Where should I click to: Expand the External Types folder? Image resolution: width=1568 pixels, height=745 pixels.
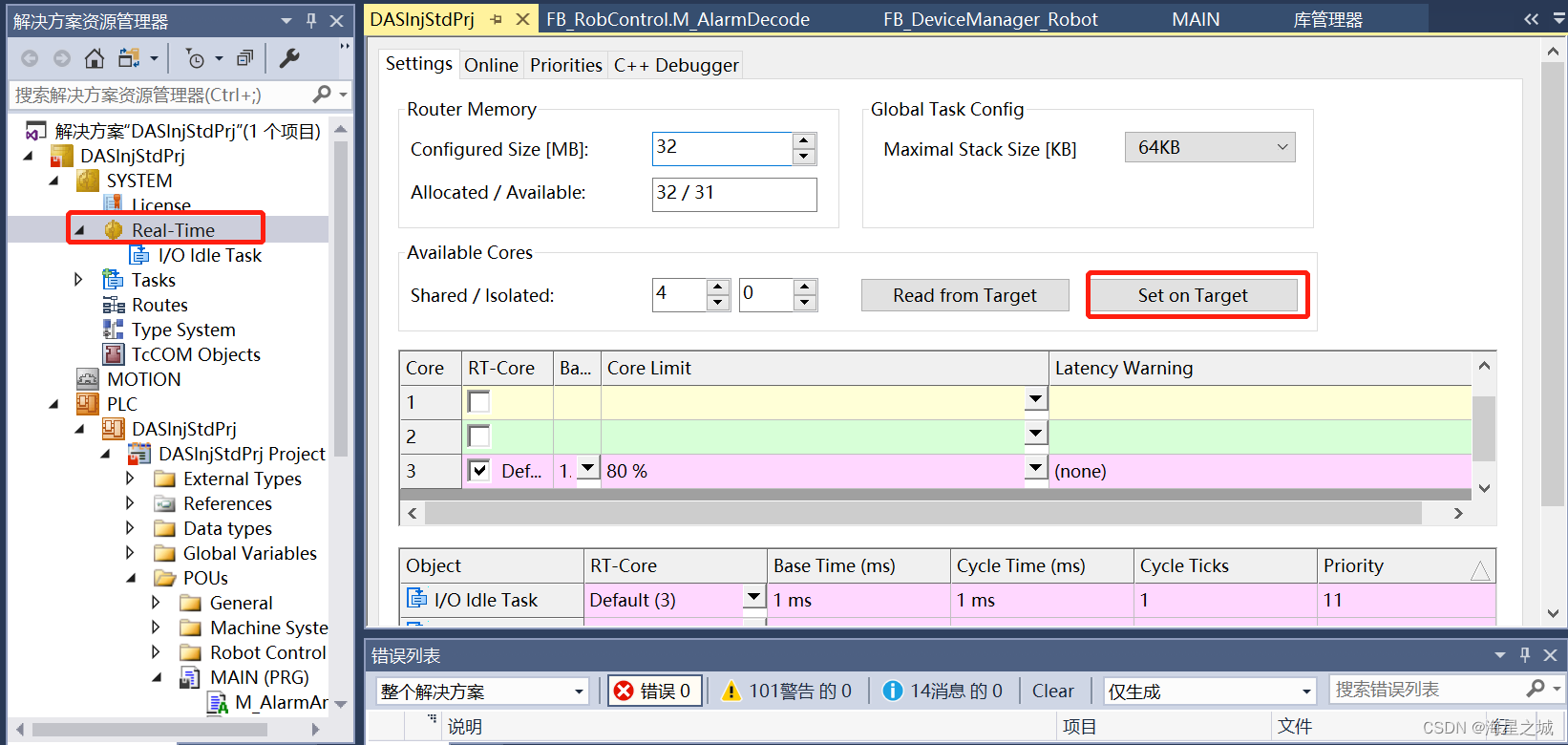130,479
